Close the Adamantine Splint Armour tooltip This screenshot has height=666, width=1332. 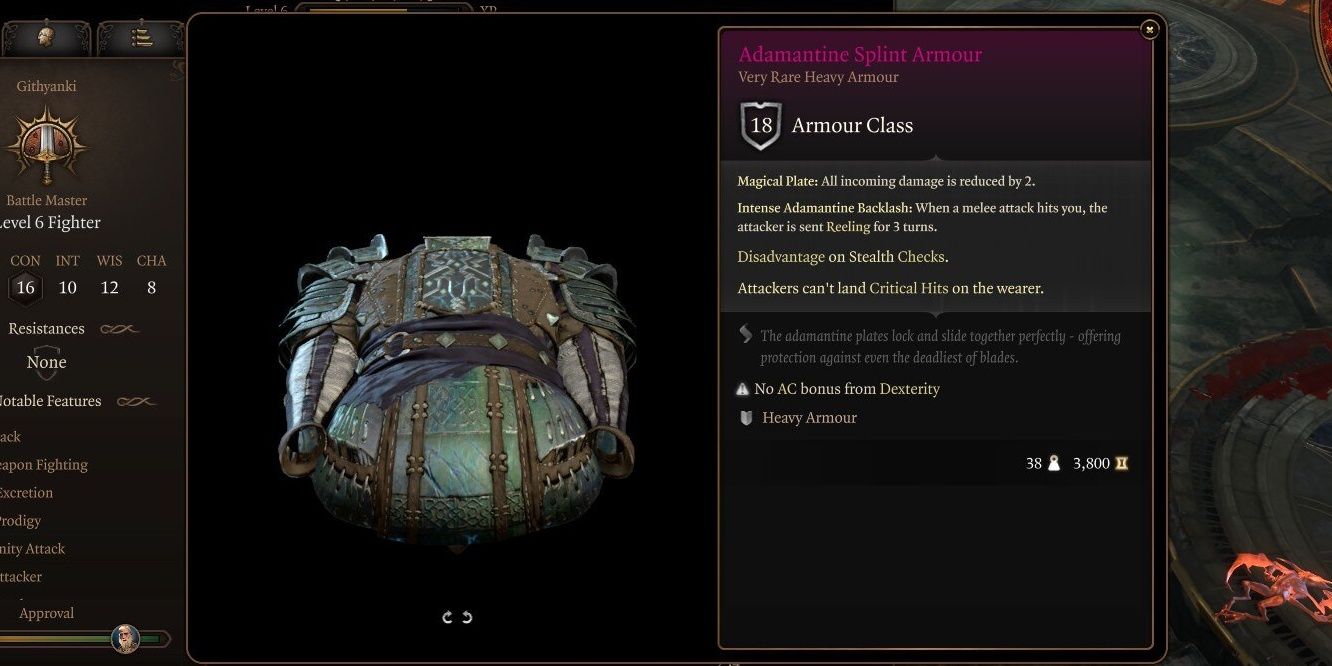tap(1149, 30)
